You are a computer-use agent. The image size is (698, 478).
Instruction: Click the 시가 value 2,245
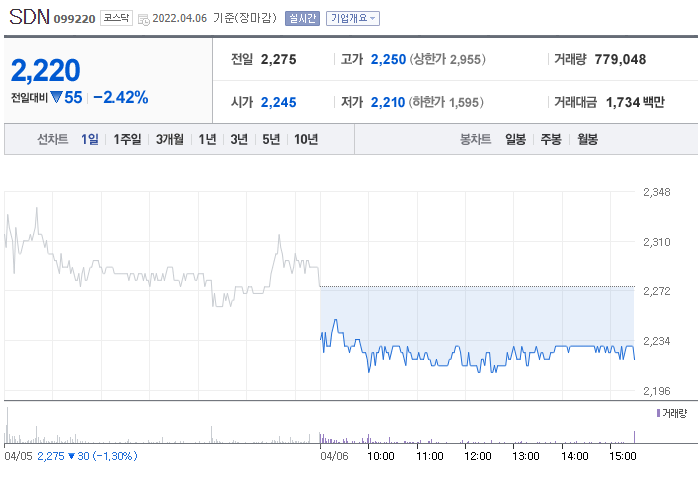pyautogui.click(x=279, y=102)
